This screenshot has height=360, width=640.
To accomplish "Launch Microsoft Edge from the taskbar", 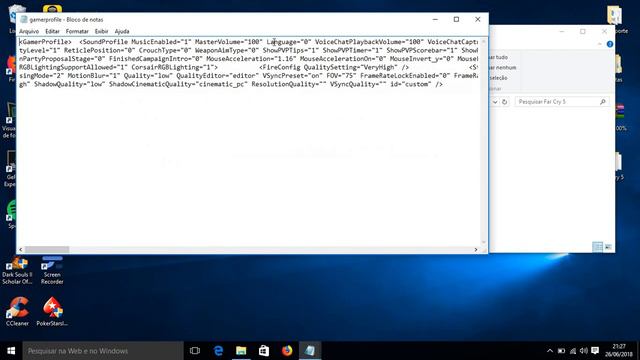I will click(218, 351).
